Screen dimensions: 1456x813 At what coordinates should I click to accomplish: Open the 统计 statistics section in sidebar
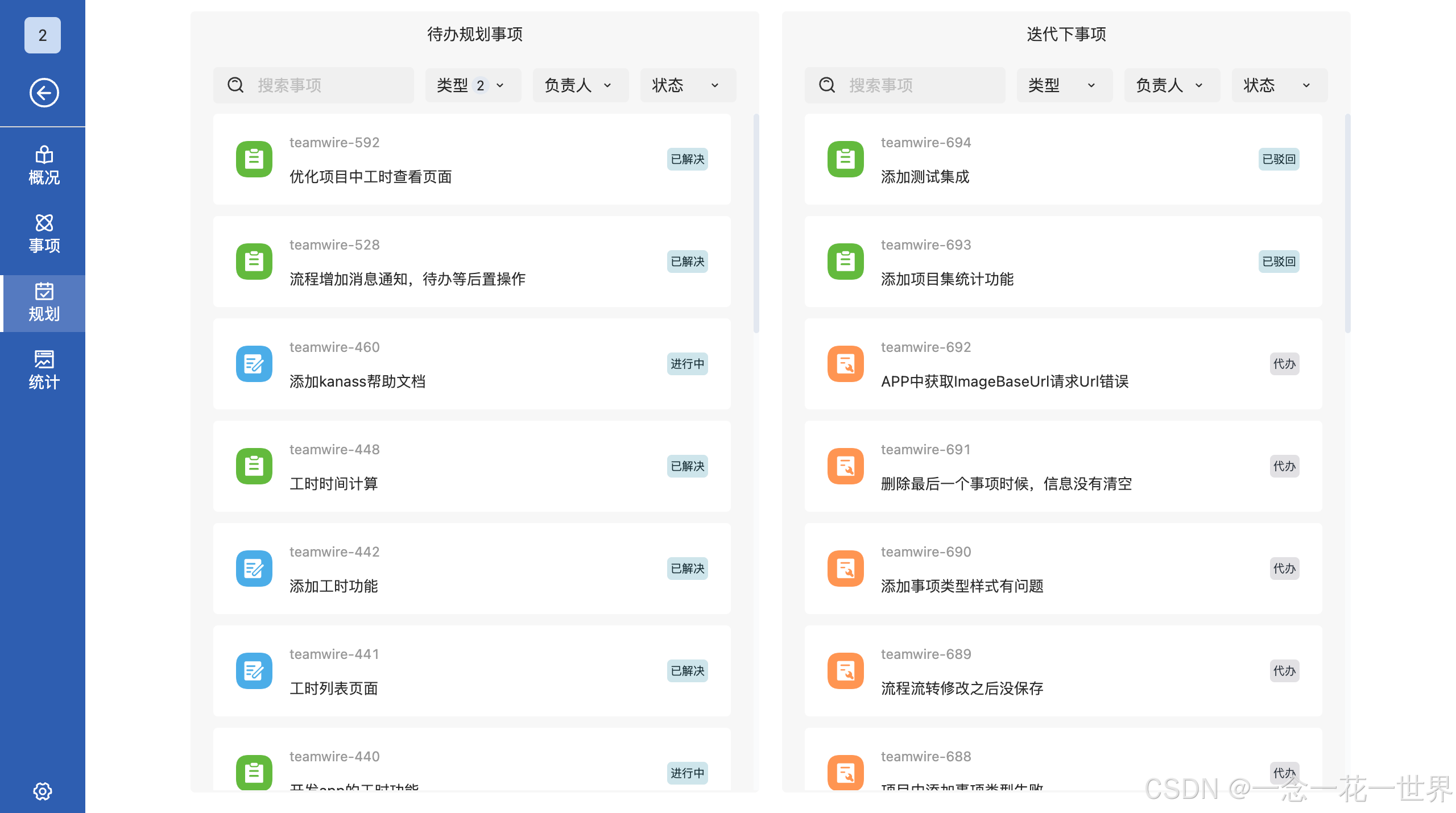pos(43,370)
